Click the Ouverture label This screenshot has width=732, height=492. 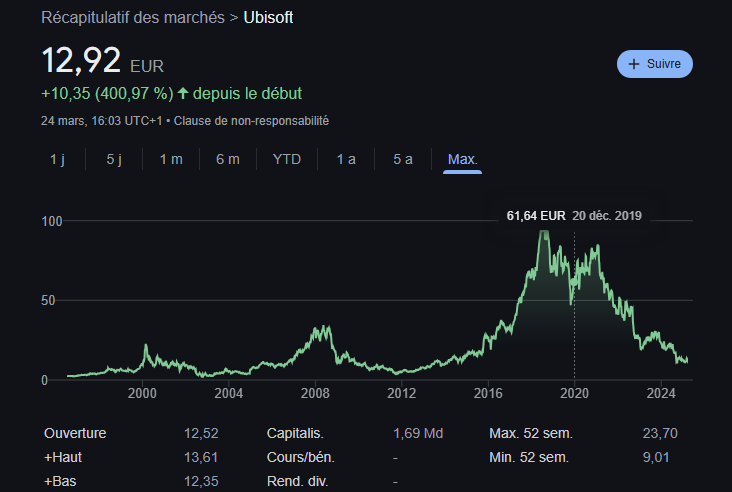75,433
